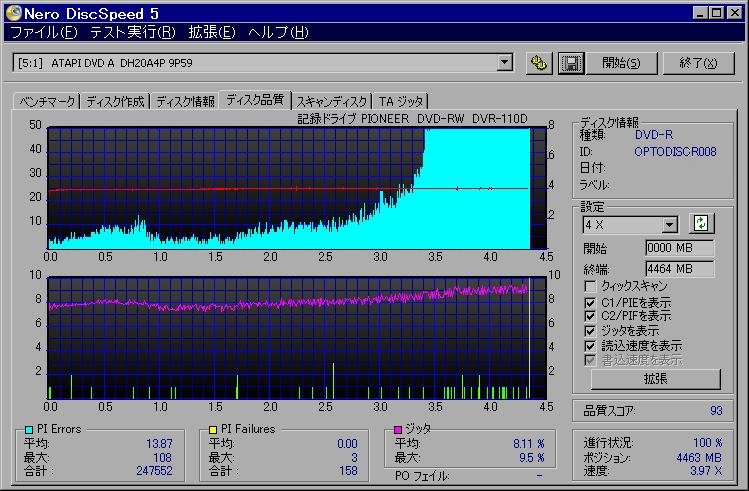Click the floppy disk save icon
749x491 pixels.
point(571,63)
